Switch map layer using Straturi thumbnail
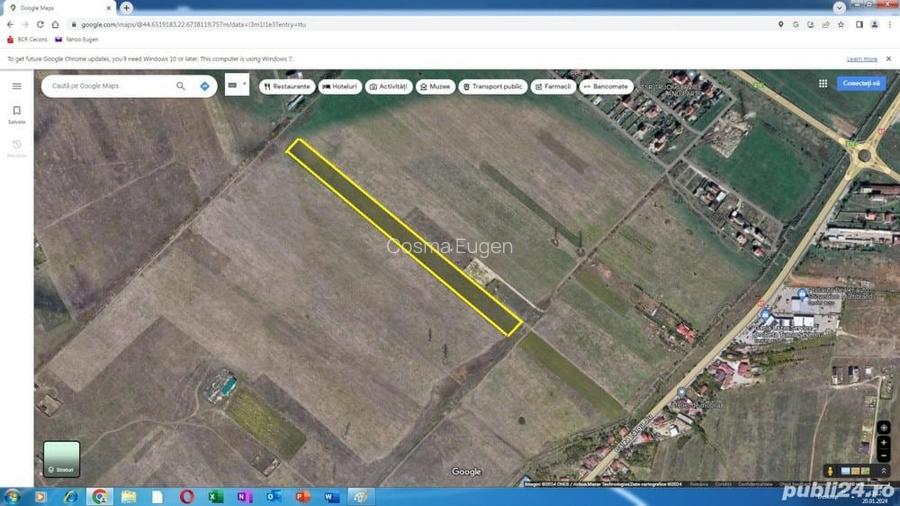900x506 pixels. point(61,459)
